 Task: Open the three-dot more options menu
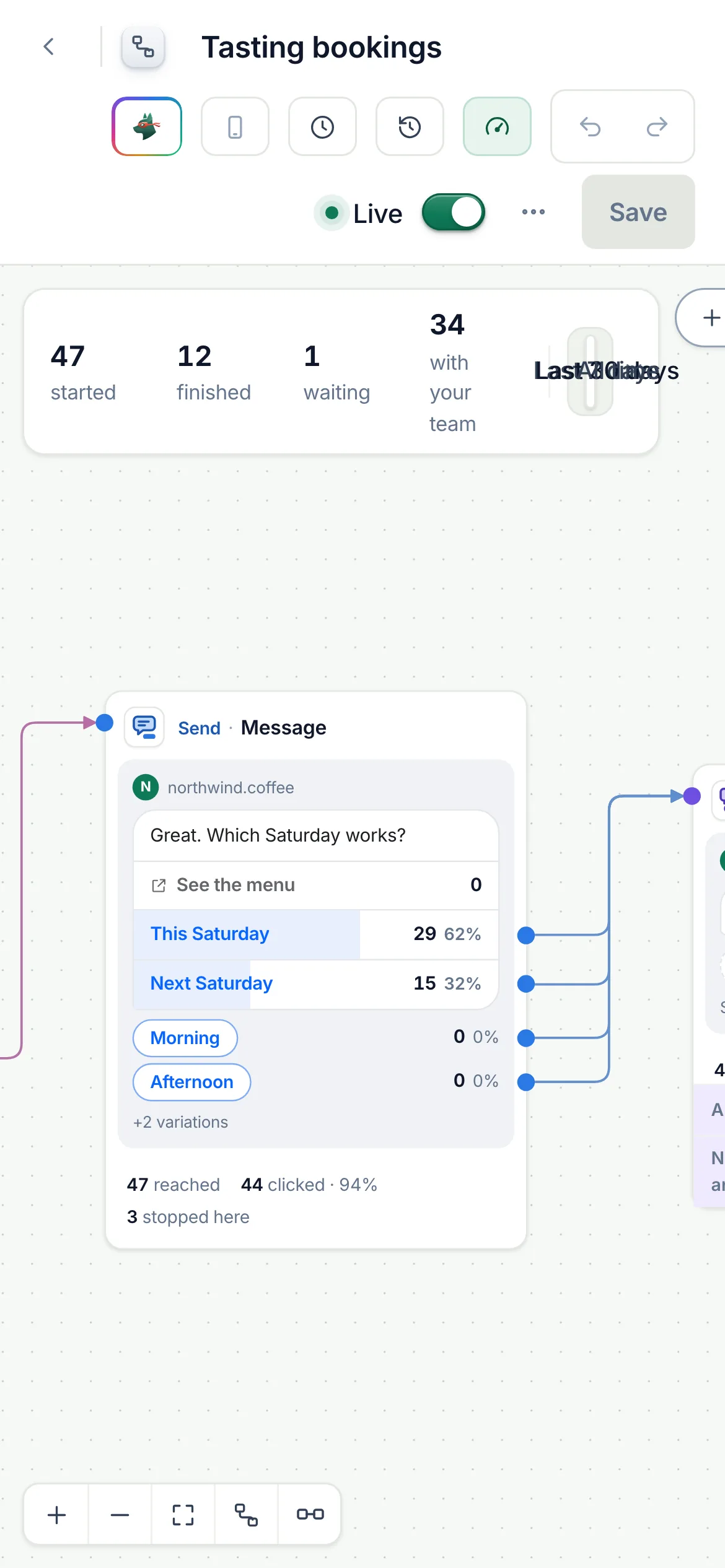[534, 212]
